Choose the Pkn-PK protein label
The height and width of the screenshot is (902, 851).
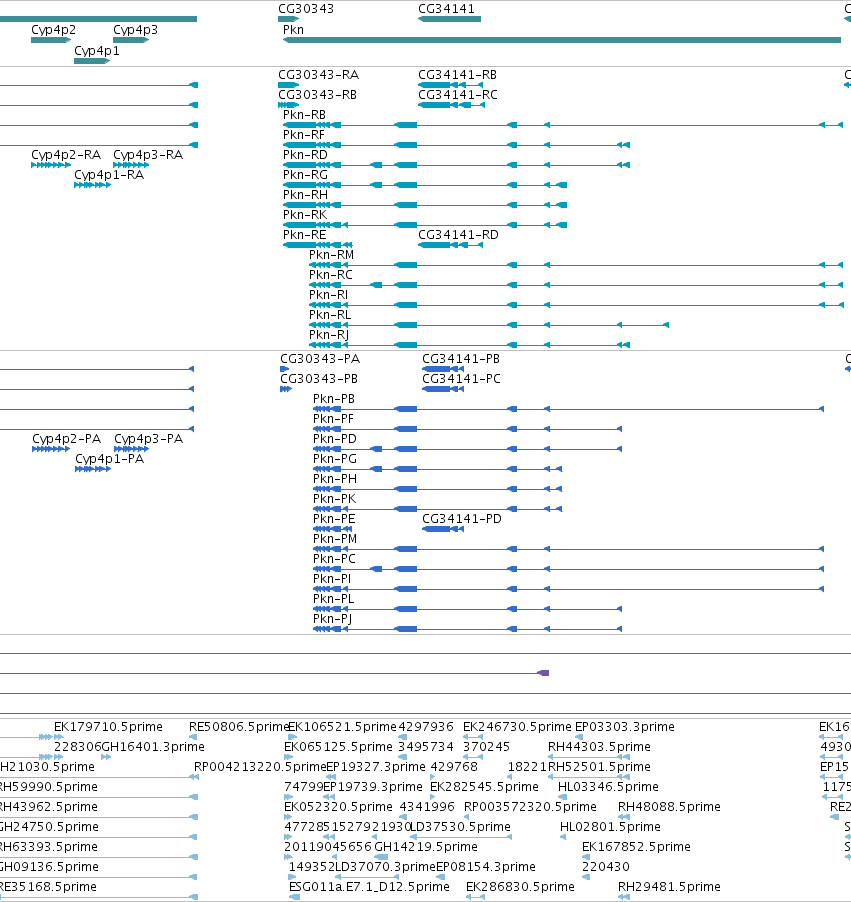pyautogui.click(x=334, y=499)
